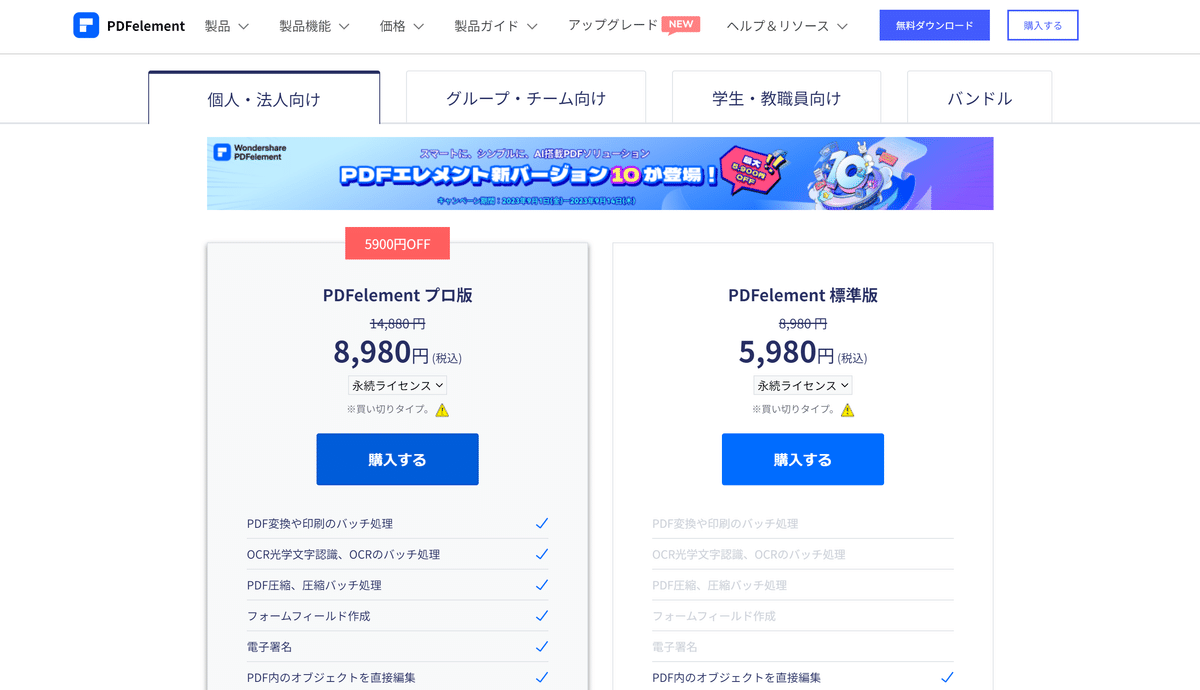Click the 5900円OFF discount badge
This screenshot has width=1200, height=690.
pos(397,243)
